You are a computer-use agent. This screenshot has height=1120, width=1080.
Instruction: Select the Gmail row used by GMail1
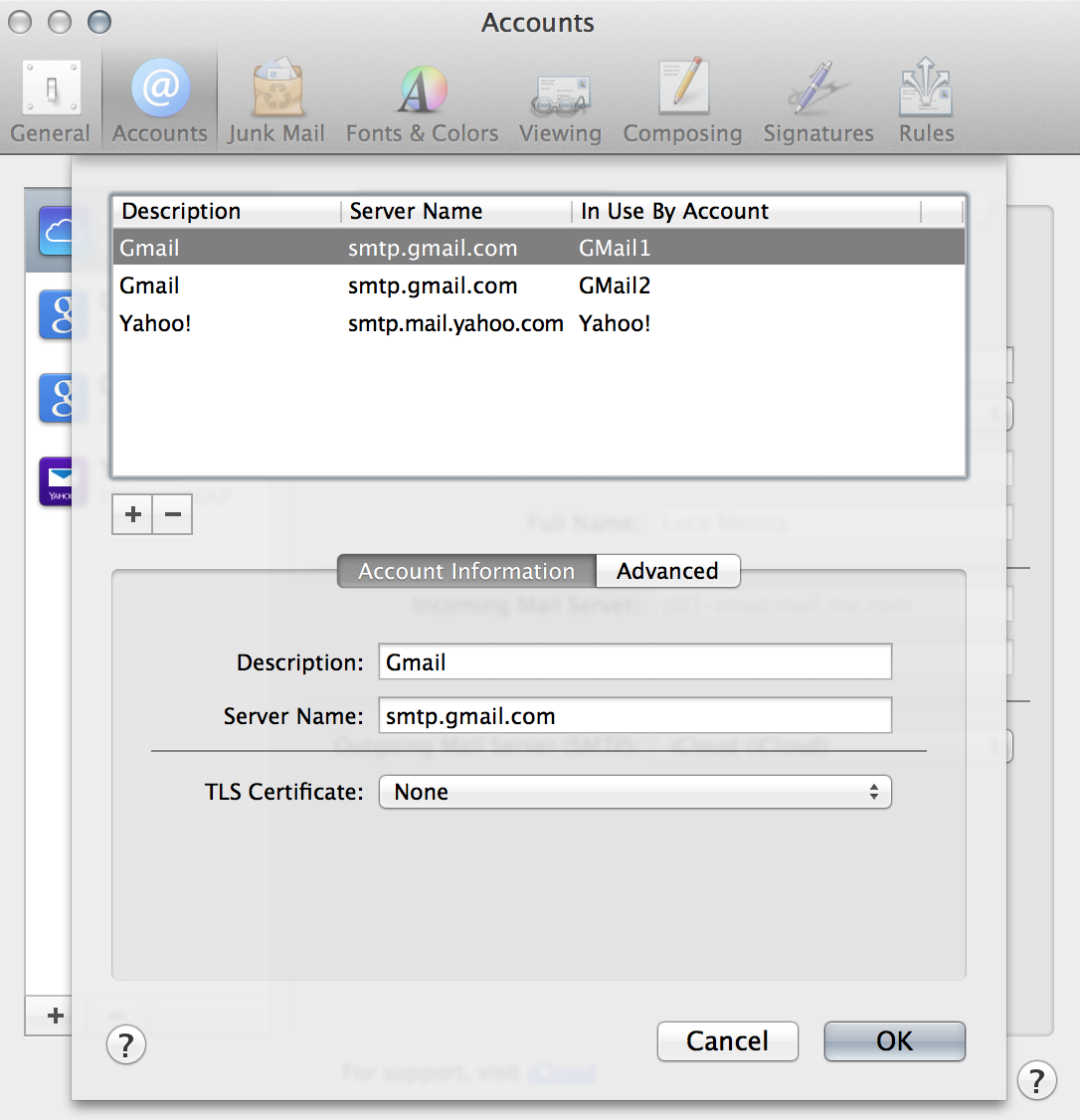pos(539,248)
